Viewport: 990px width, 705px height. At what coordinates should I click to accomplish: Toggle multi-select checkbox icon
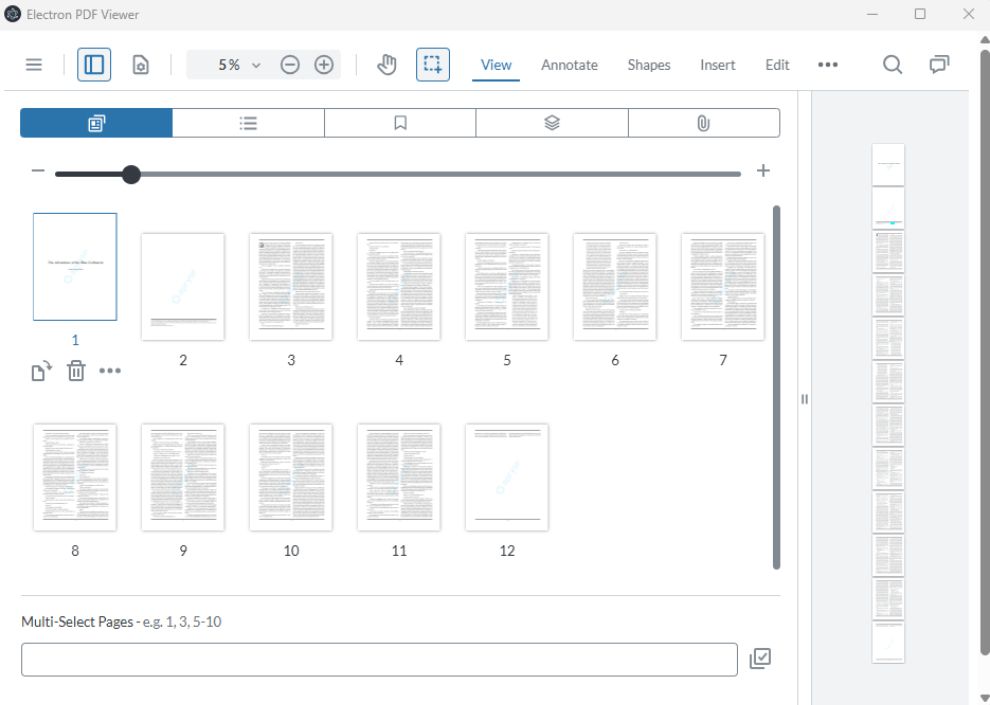(x=760, y=658)
